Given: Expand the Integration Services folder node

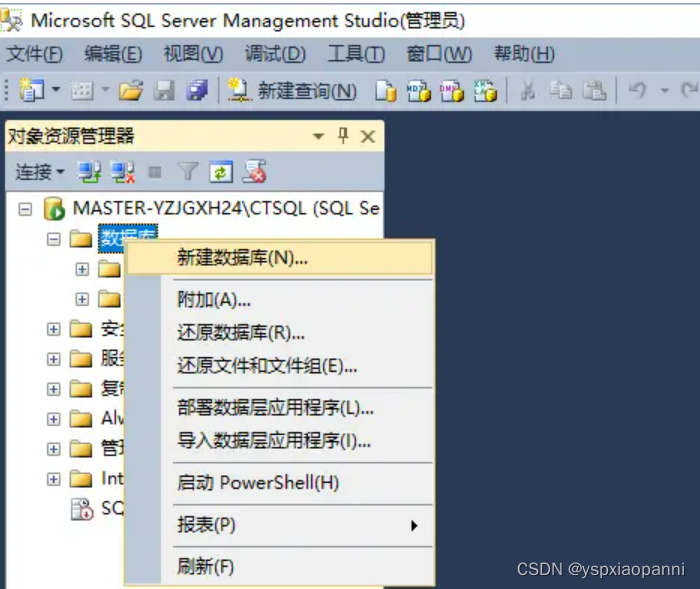Looking at the screenshot, I should point(54,479).
